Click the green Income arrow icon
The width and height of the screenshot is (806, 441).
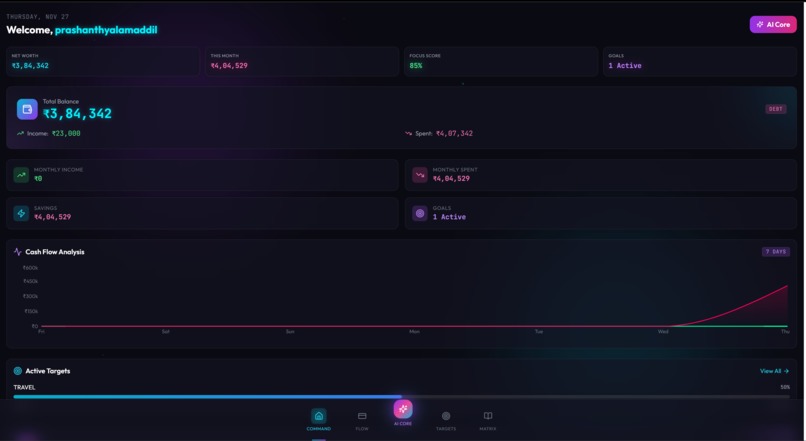click(x=21, y=133)
